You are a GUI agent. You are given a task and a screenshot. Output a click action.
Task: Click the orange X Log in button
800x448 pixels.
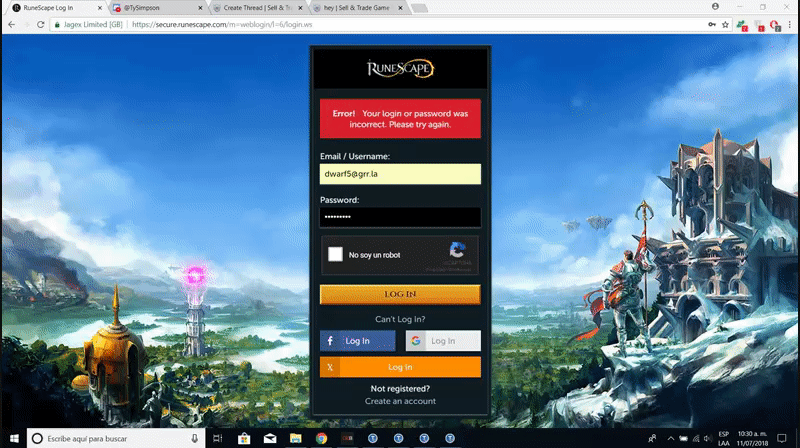[400, 367]
